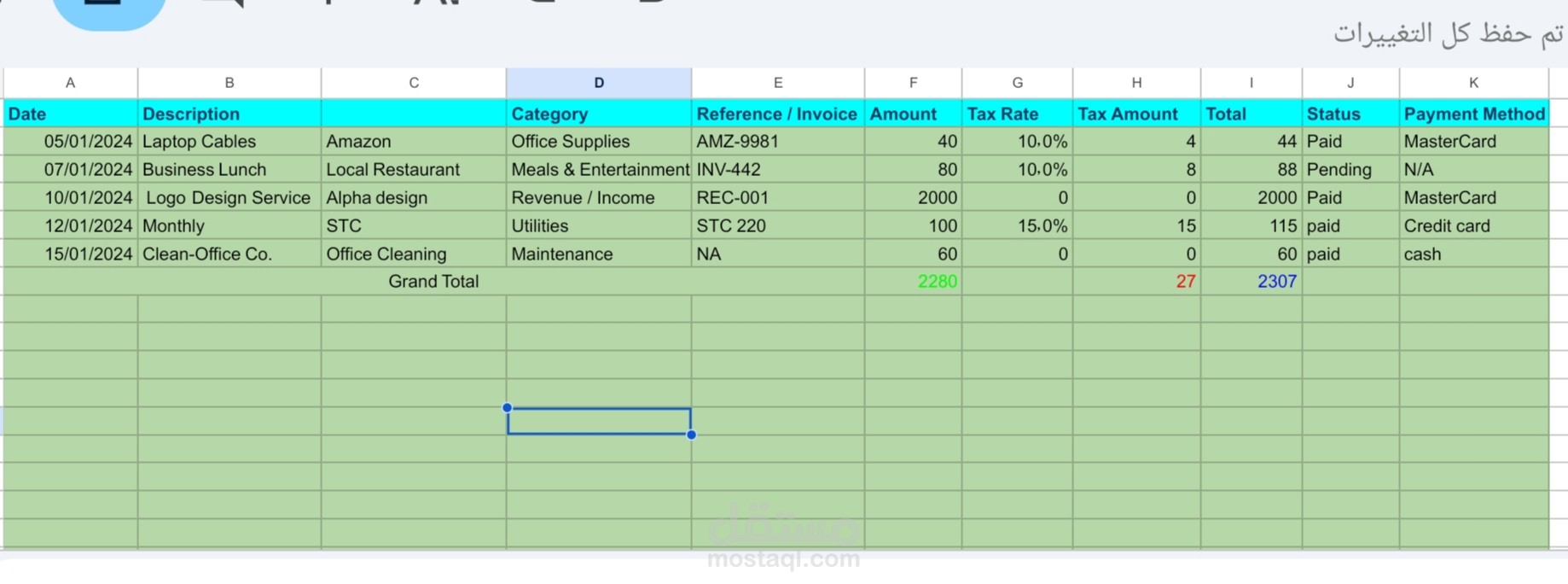Select the 'Alpha design' cell

tap(414, 198)
